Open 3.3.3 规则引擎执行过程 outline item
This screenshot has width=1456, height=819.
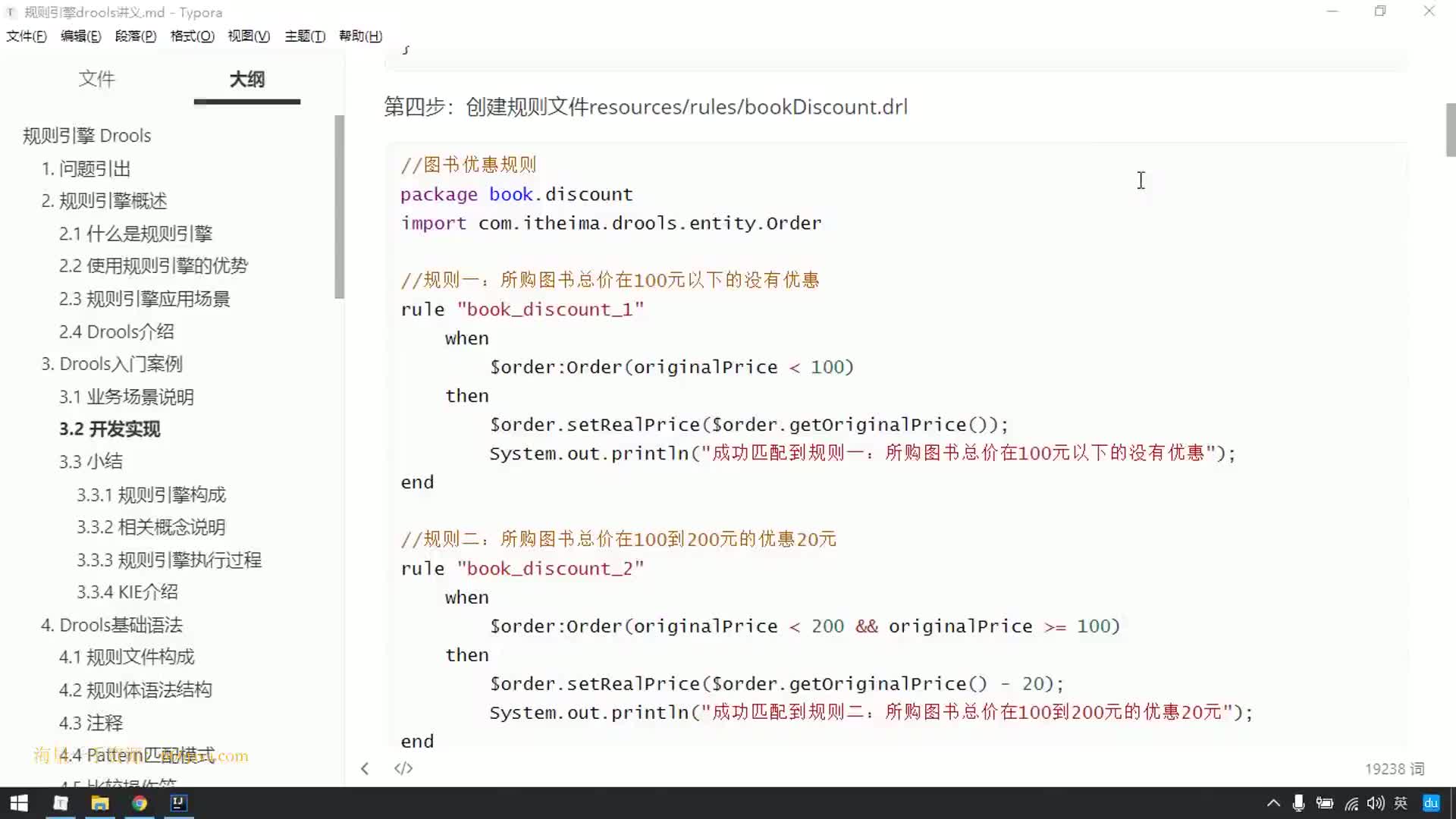(x=169, y=560)
